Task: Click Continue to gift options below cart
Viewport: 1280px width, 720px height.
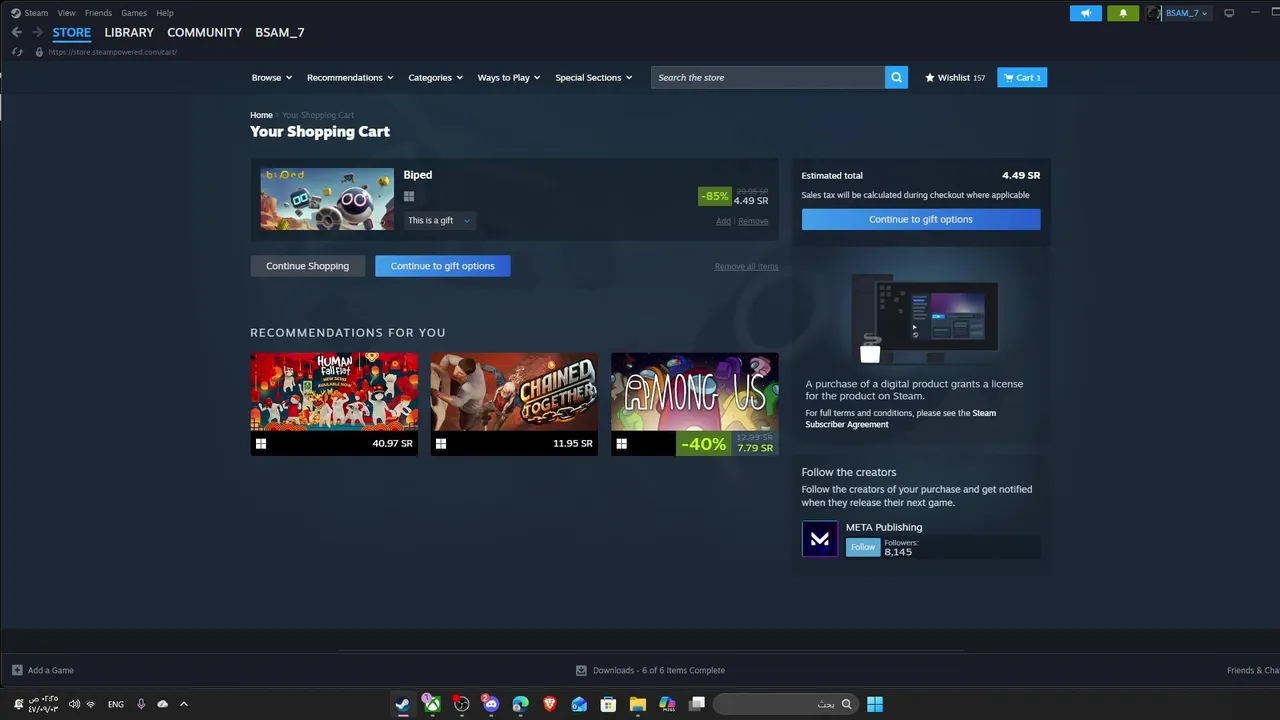Action: (x=442, y=266)
